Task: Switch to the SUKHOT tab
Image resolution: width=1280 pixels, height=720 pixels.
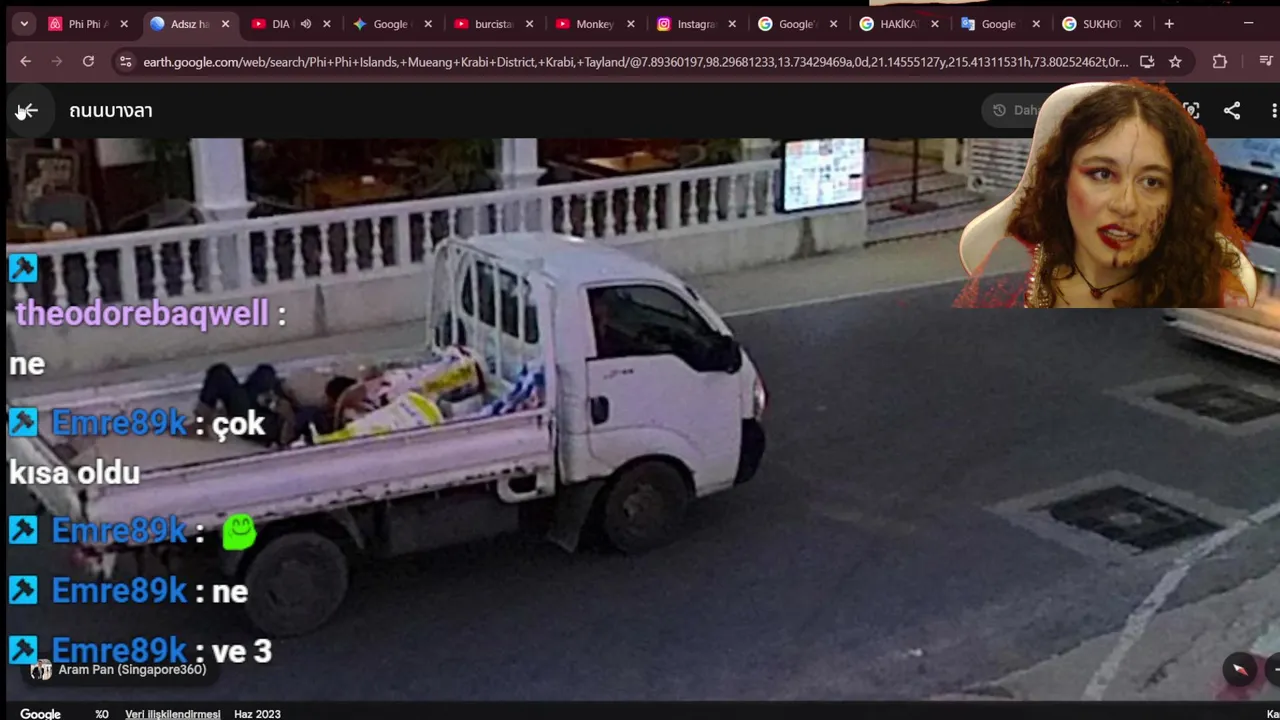Action: (x=1100, y=24)
